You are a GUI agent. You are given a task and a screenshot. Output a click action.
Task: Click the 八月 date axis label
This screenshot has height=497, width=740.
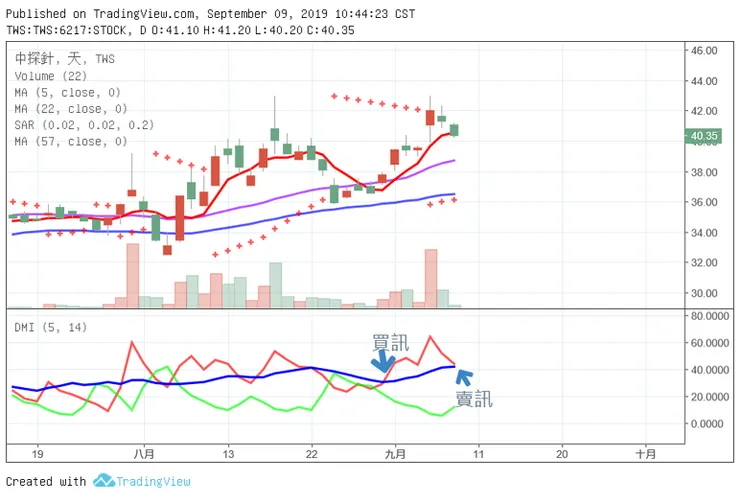coord(144,454)
